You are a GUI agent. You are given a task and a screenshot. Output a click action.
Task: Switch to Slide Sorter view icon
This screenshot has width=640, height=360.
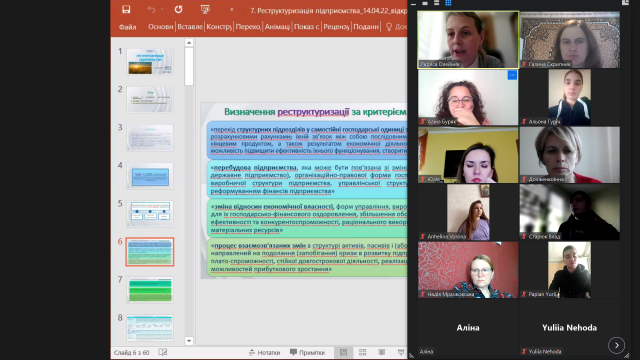[362, 352]
